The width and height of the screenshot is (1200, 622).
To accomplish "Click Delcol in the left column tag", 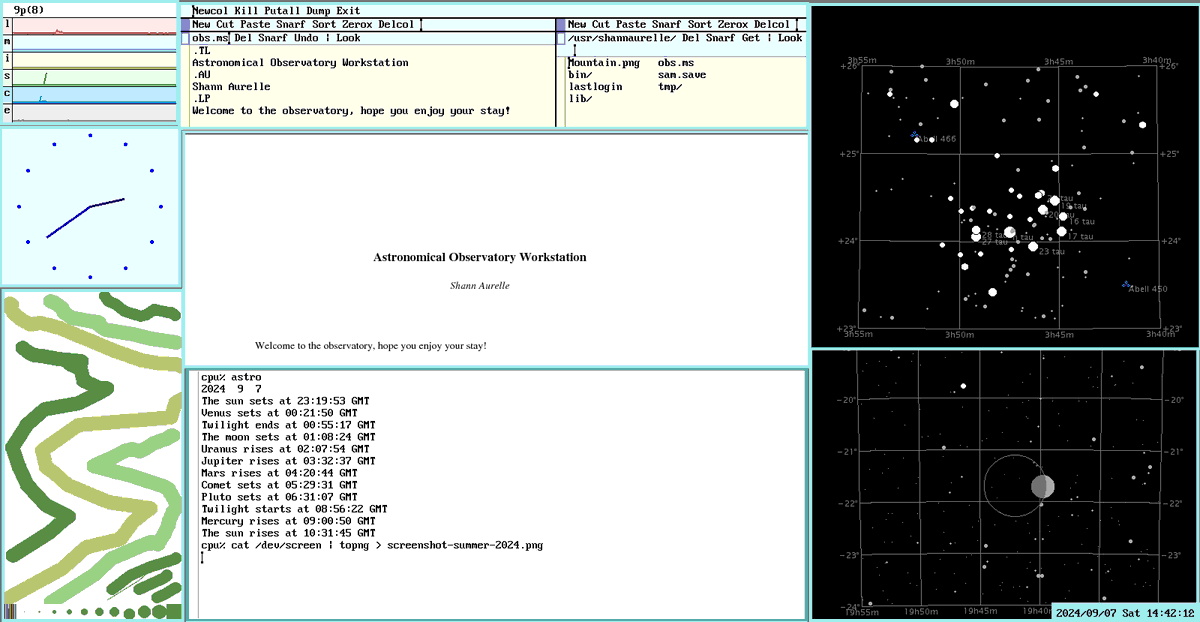I will tap(396, 24).
